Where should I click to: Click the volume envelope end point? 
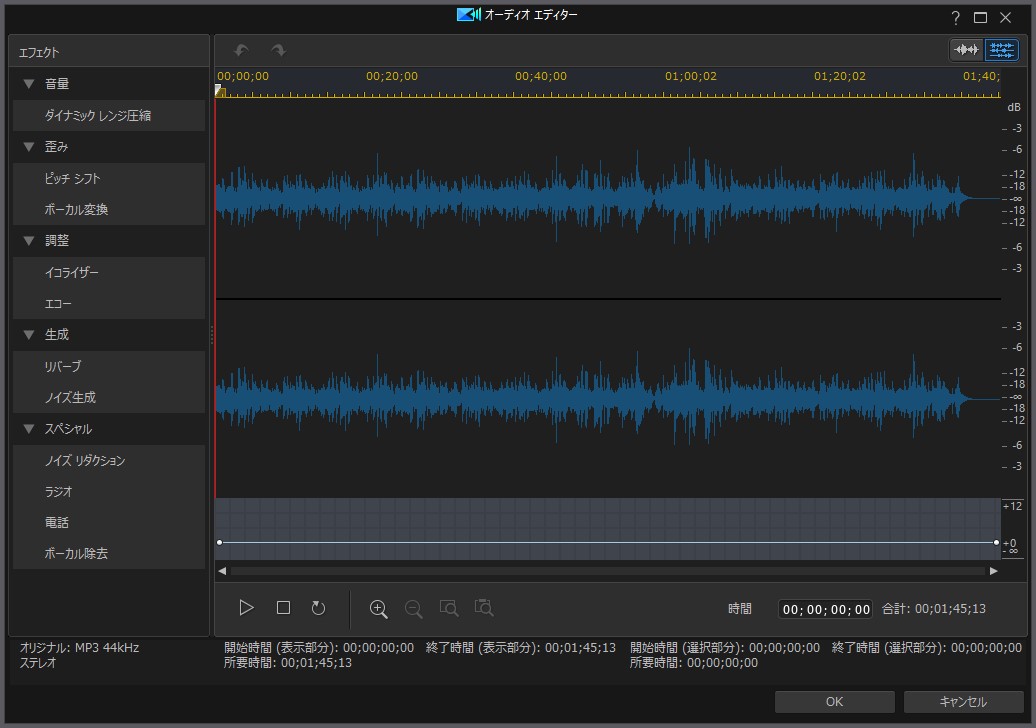pyautogui.click(x=996, y=542)
